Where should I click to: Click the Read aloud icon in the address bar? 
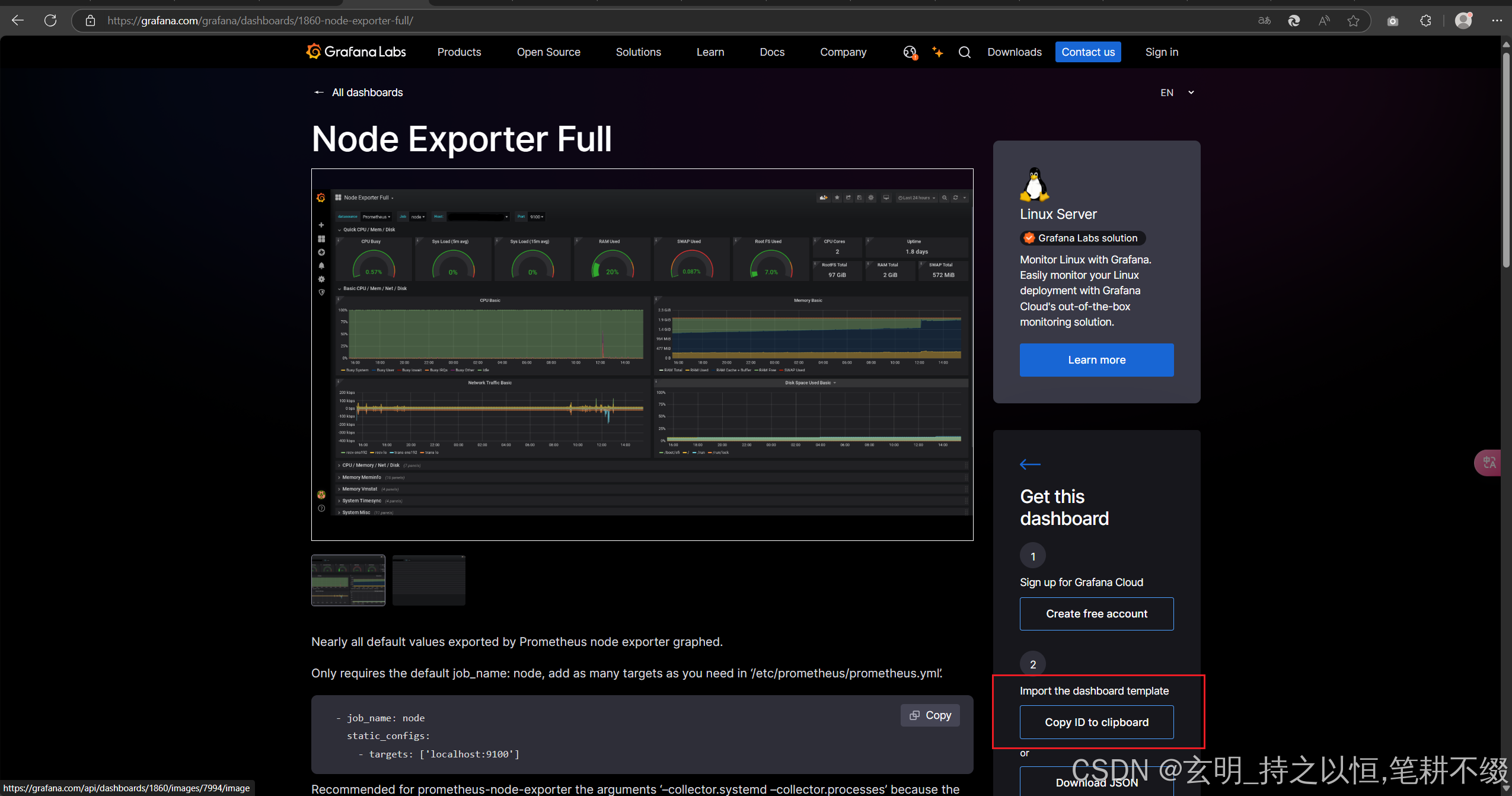pos(1323,21)
